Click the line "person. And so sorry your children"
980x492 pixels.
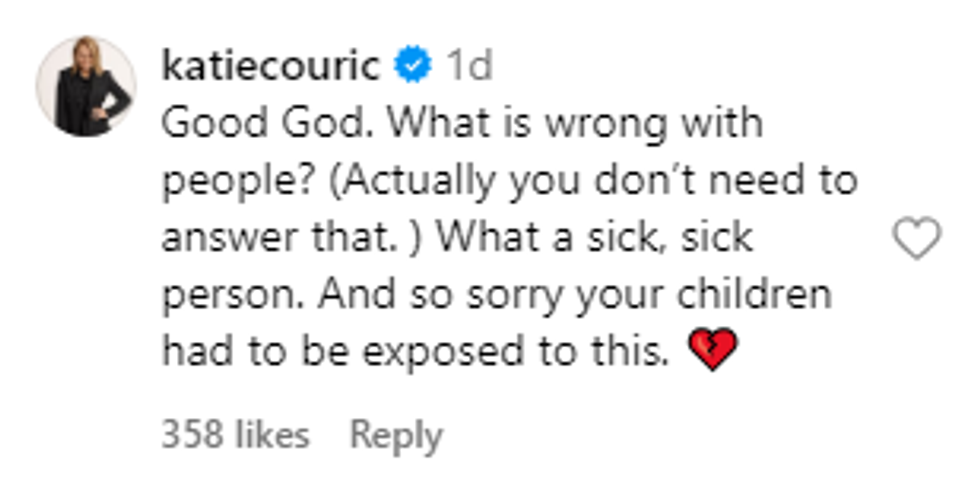[x=496, y=295]
